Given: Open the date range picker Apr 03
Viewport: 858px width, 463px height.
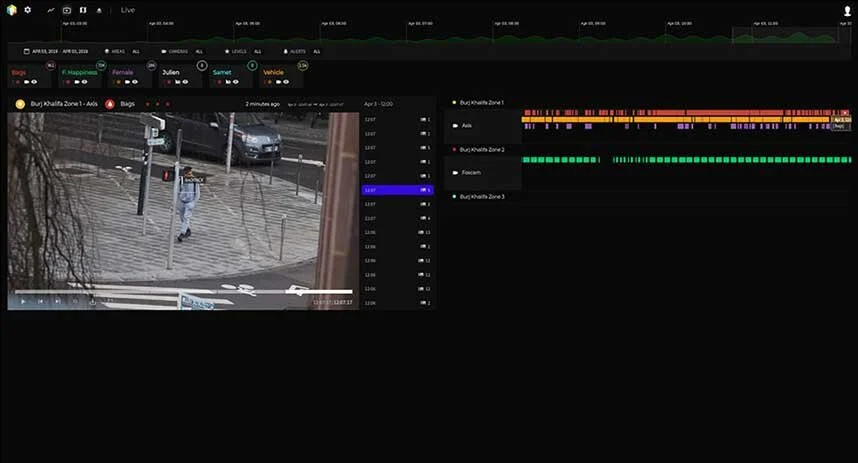Looking at the screenshot, I should [x=56, y=51].
